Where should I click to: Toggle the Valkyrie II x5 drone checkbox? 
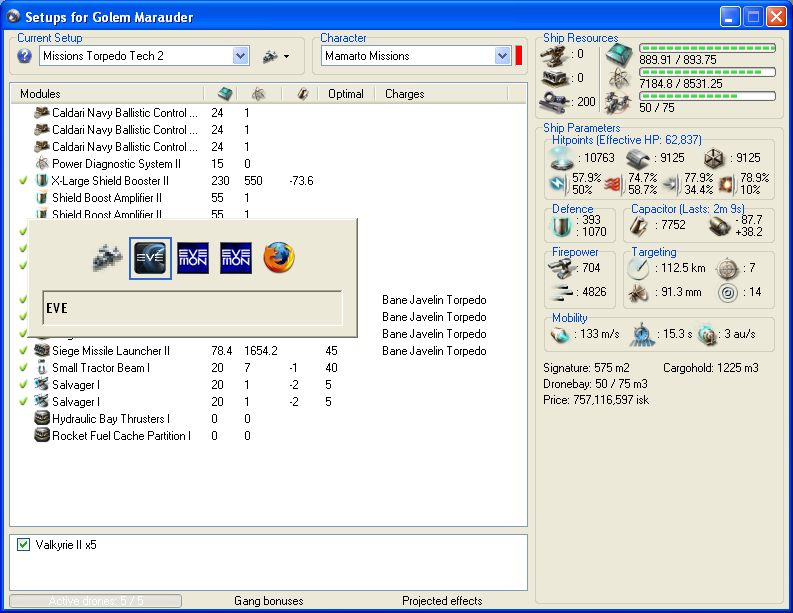23,545
